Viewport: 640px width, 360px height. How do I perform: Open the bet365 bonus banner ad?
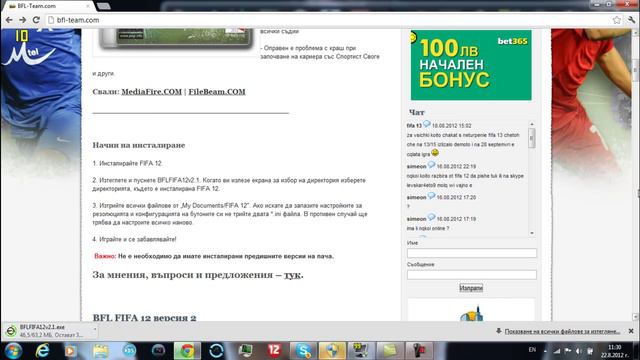click(x=471, y=64)
